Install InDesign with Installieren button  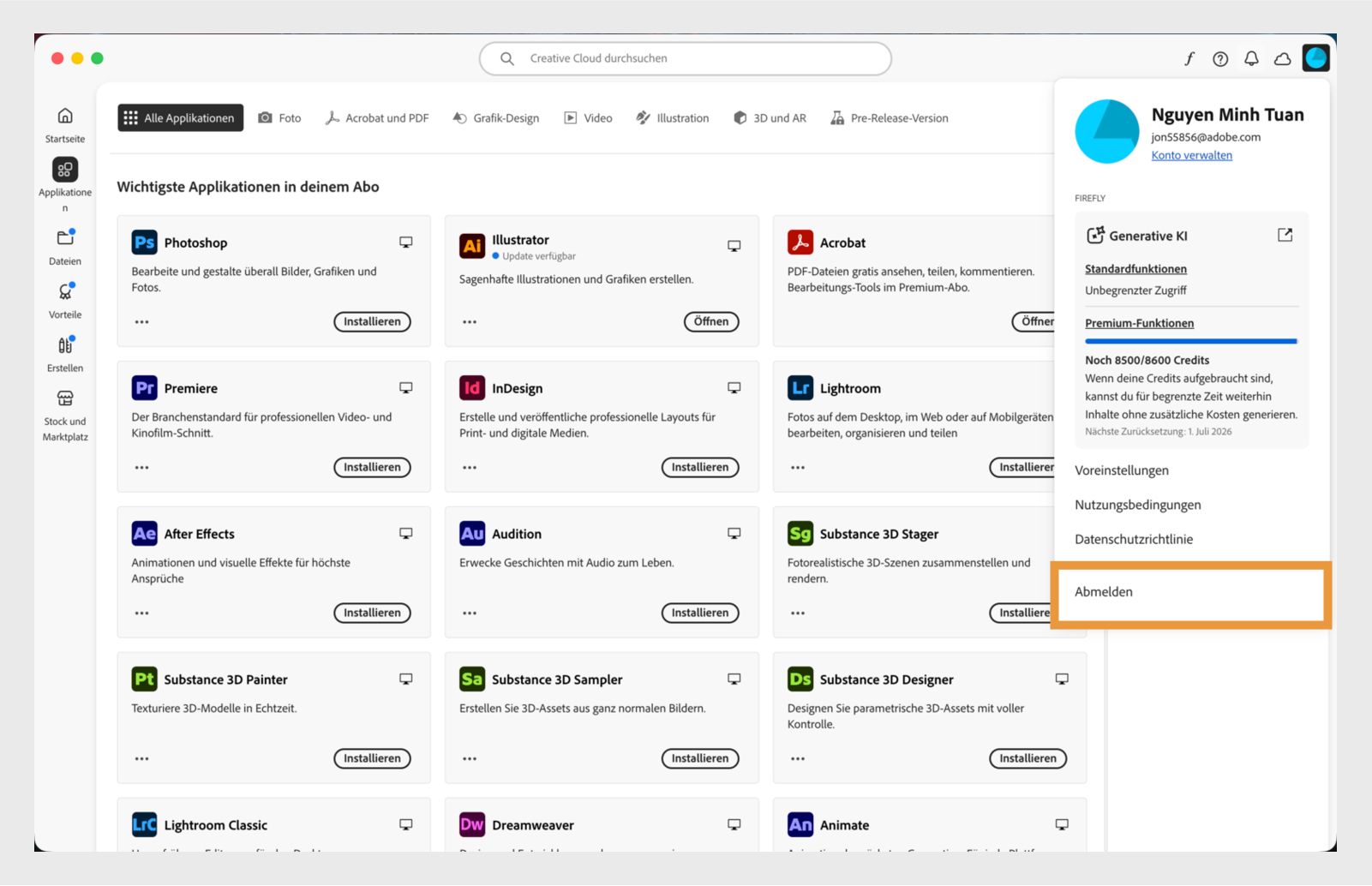[700, 467]
